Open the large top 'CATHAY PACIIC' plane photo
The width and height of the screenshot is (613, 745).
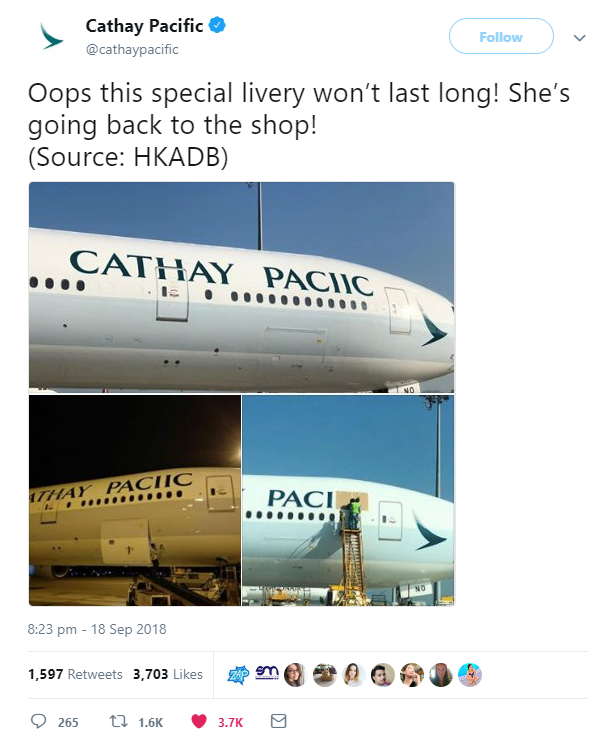[x=241, y=287]
